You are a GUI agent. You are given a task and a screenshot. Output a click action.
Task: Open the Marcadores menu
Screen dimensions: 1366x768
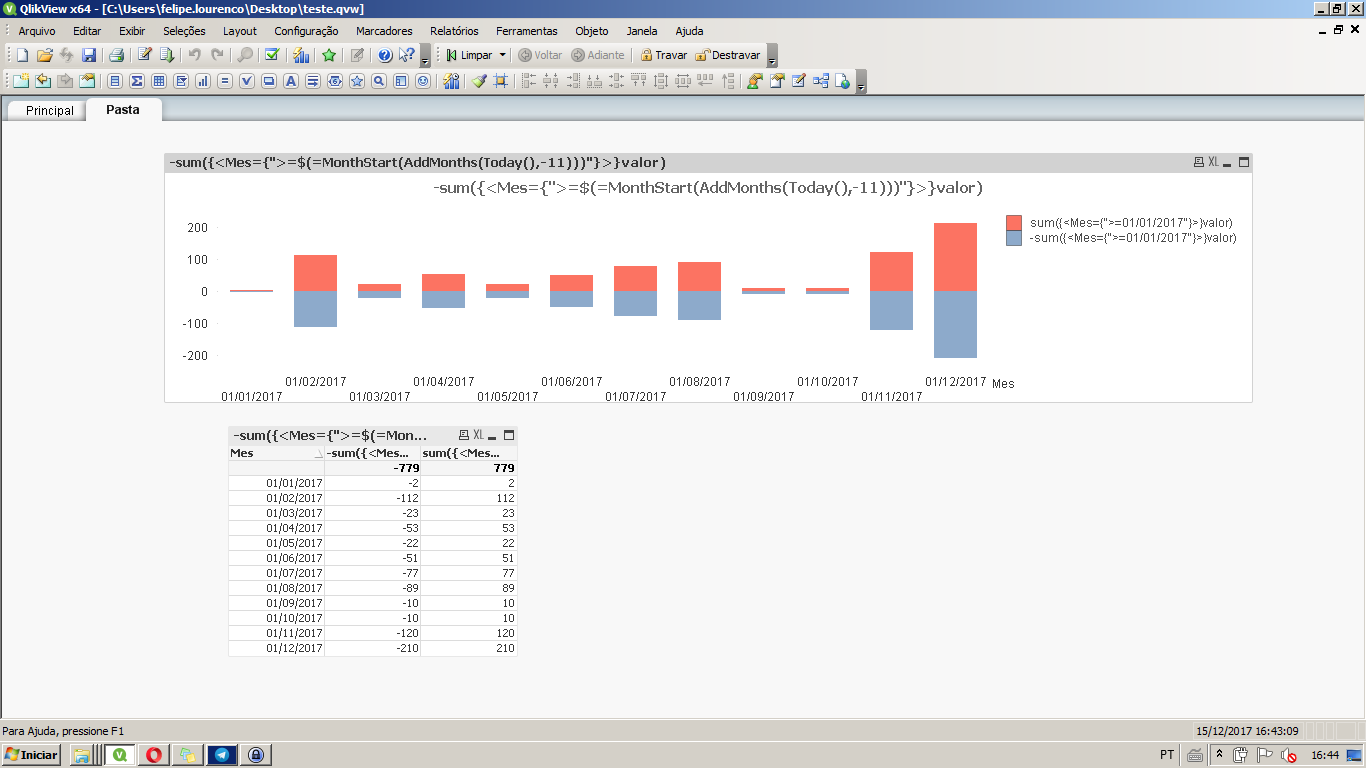coord(384,31)
